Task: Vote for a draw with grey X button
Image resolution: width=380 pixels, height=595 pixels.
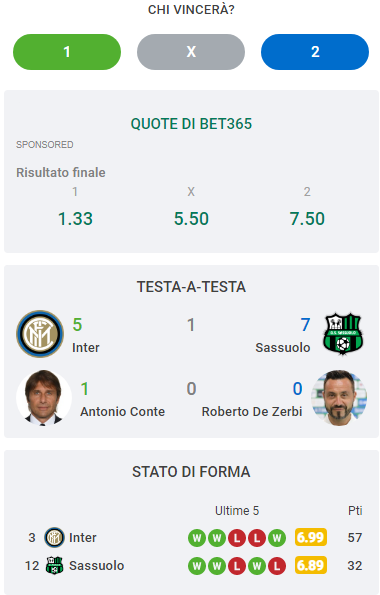Action: pos(191,52)
